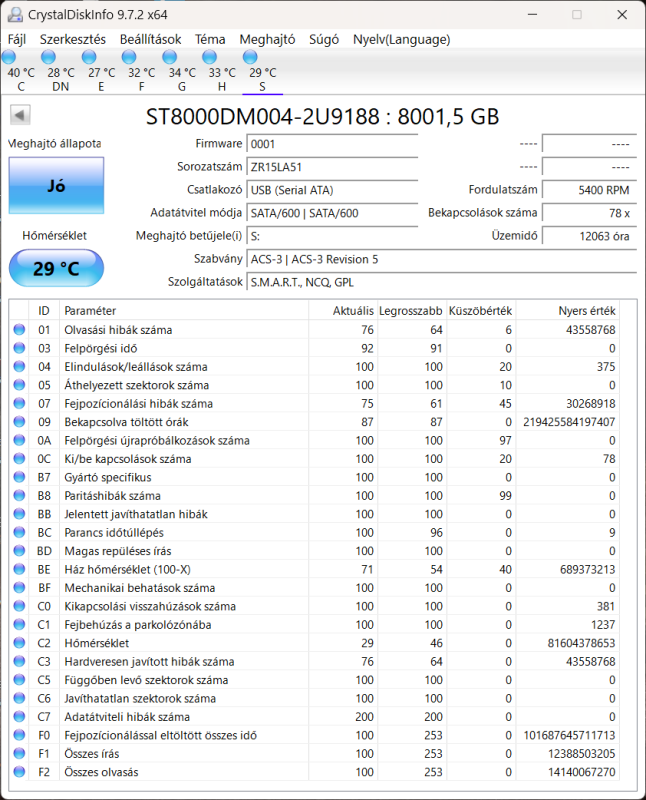Open the Meghajtó menu
The image size is (646, 800).
(267, 39)
